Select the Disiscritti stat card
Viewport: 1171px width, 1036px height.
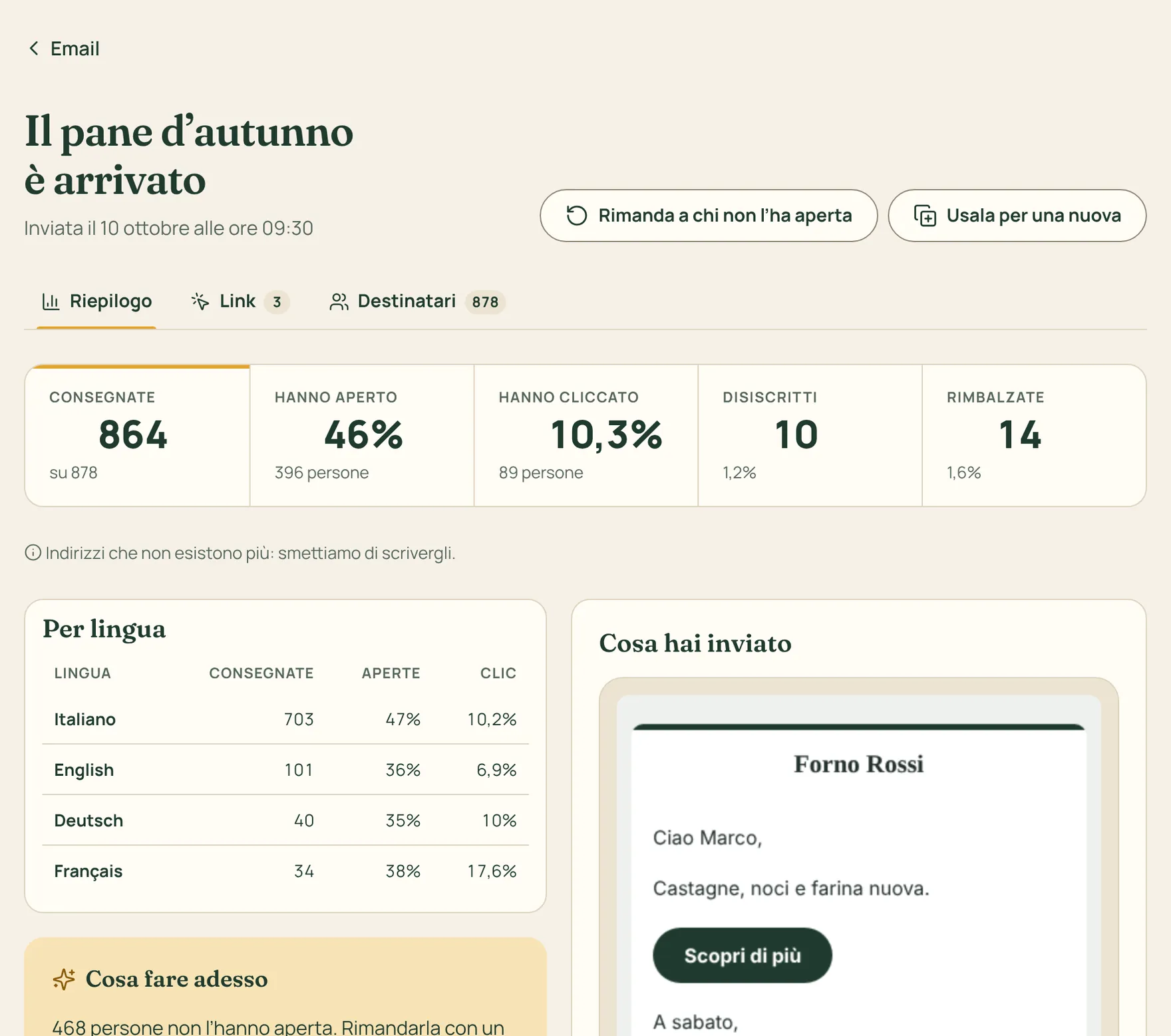810,435
